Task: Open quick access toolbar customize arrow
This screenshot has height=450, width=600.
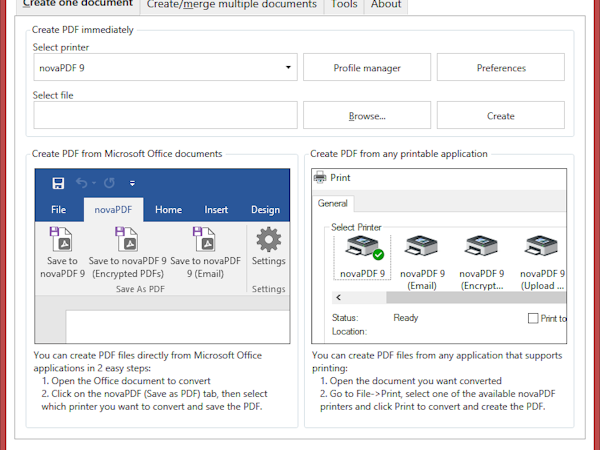Action: 132,183
